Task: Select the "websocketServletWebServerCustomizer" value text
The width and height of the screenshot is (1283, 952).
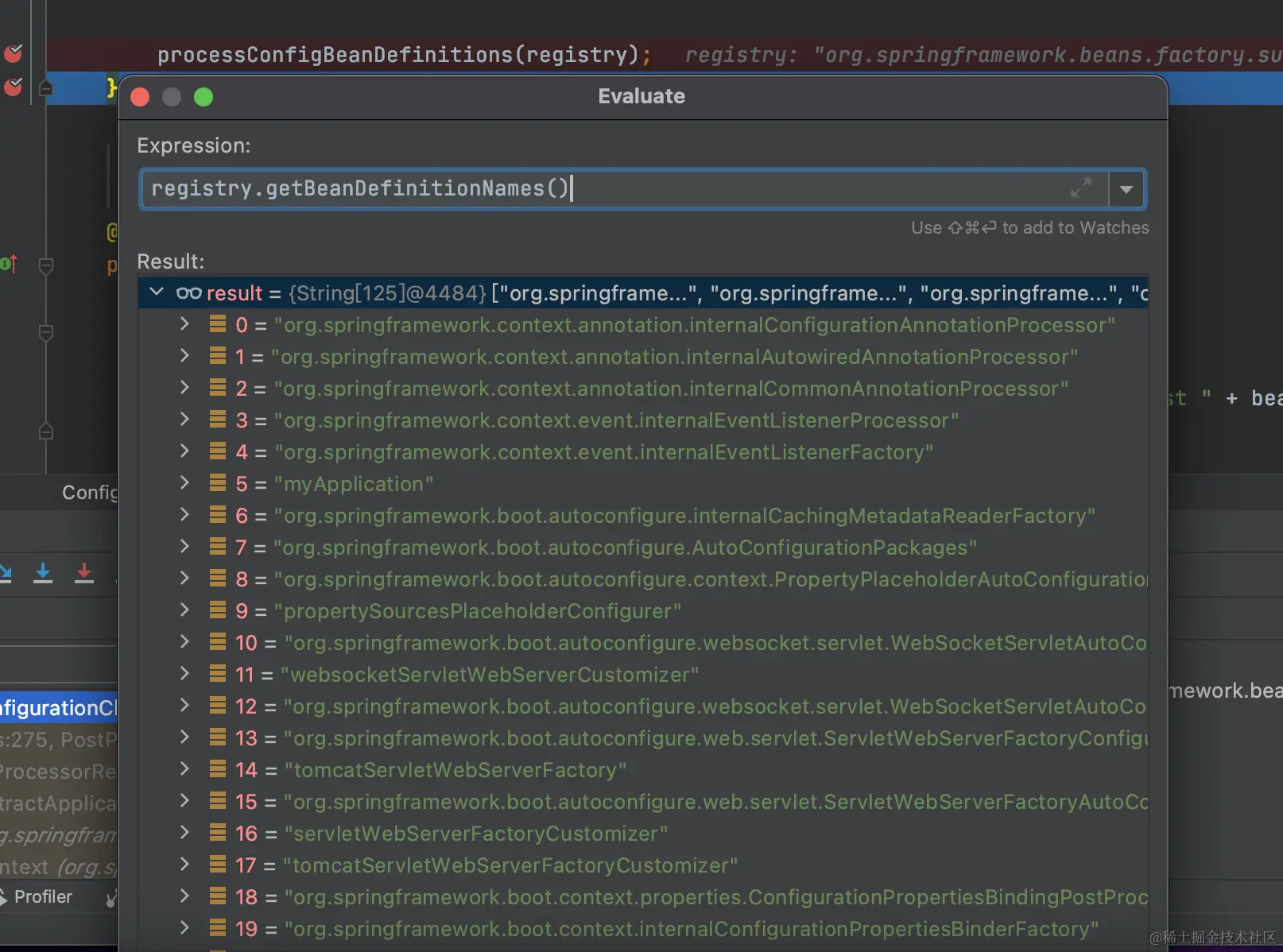Action: coord(490,675)
